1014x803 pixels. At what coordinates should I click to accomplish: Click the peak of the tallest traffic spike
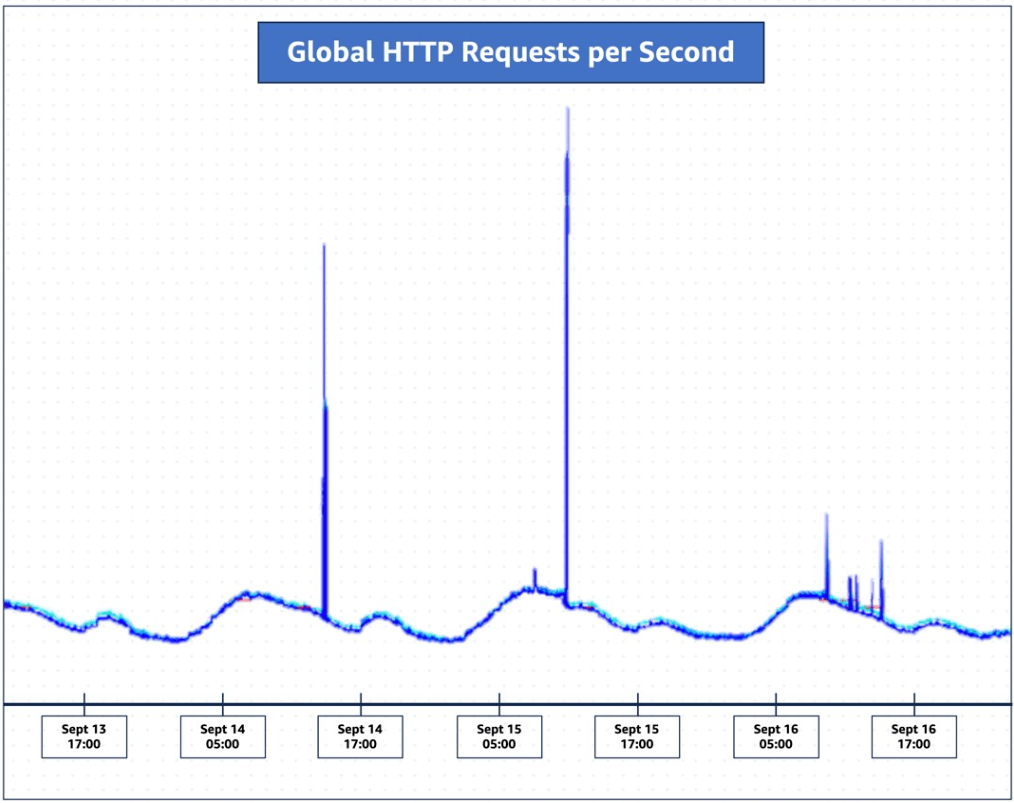click(567, 110)
